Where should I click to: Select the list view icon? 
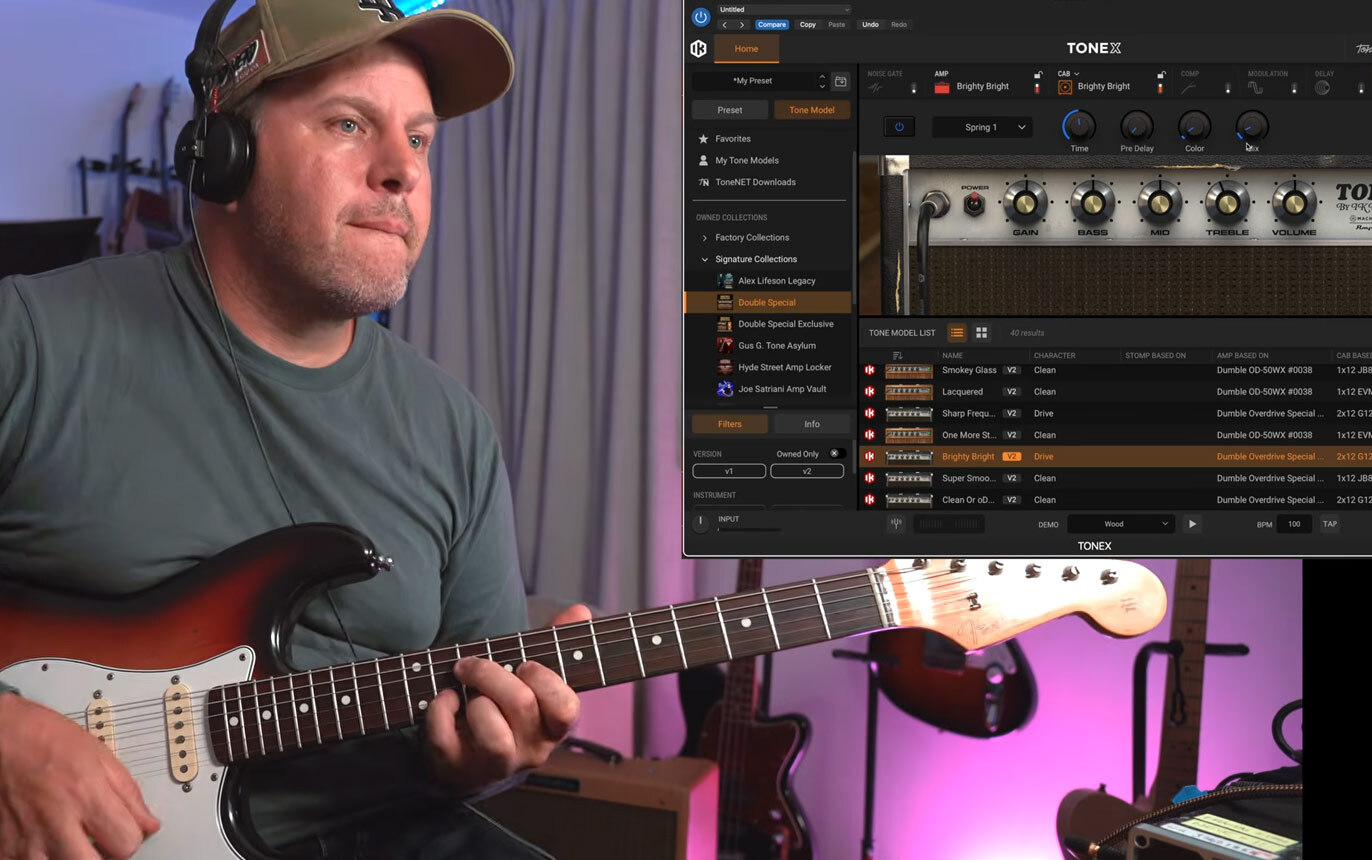click(x=957, y=333)
